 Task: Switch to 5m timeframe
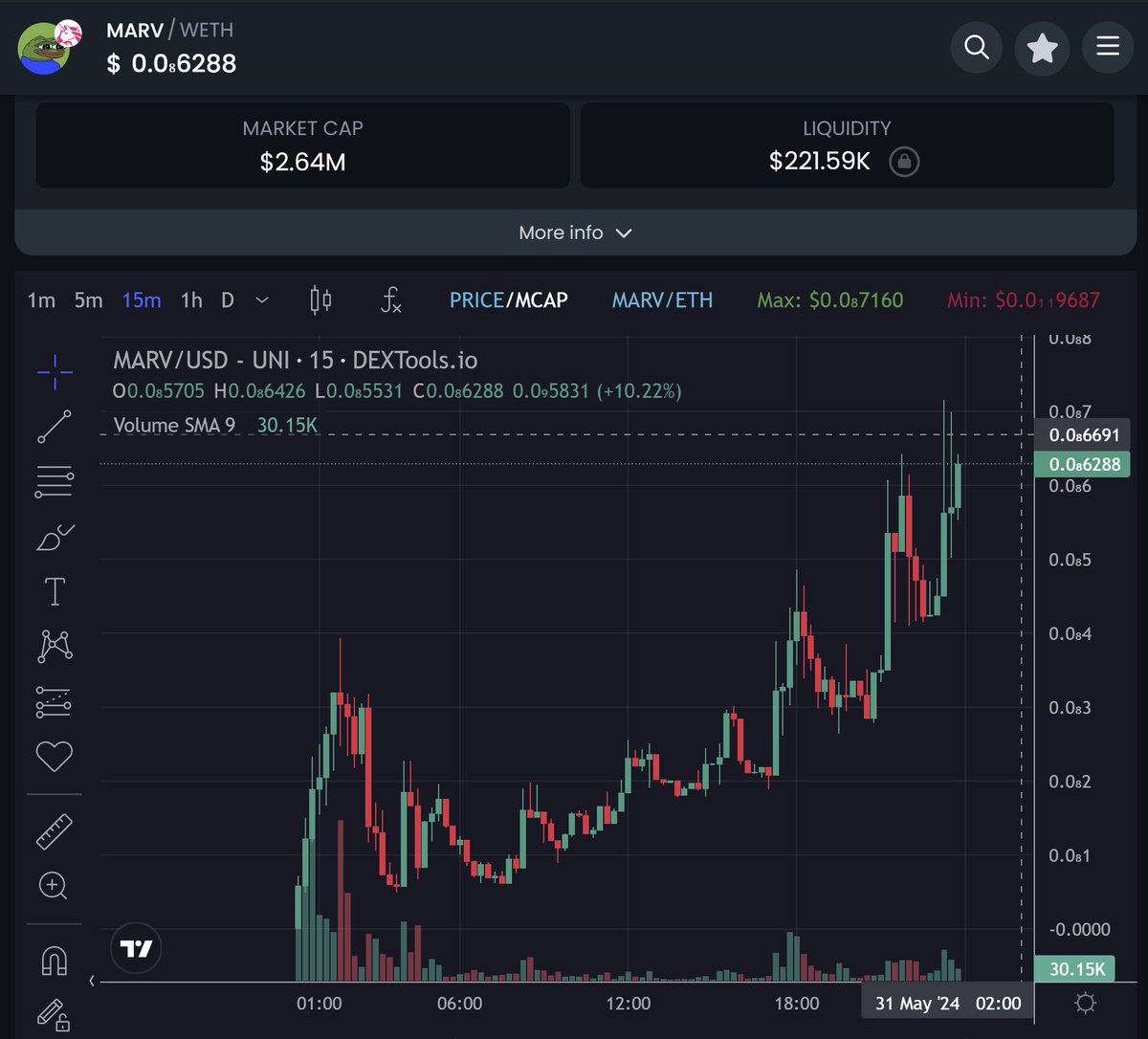click(x=88, y=300)
